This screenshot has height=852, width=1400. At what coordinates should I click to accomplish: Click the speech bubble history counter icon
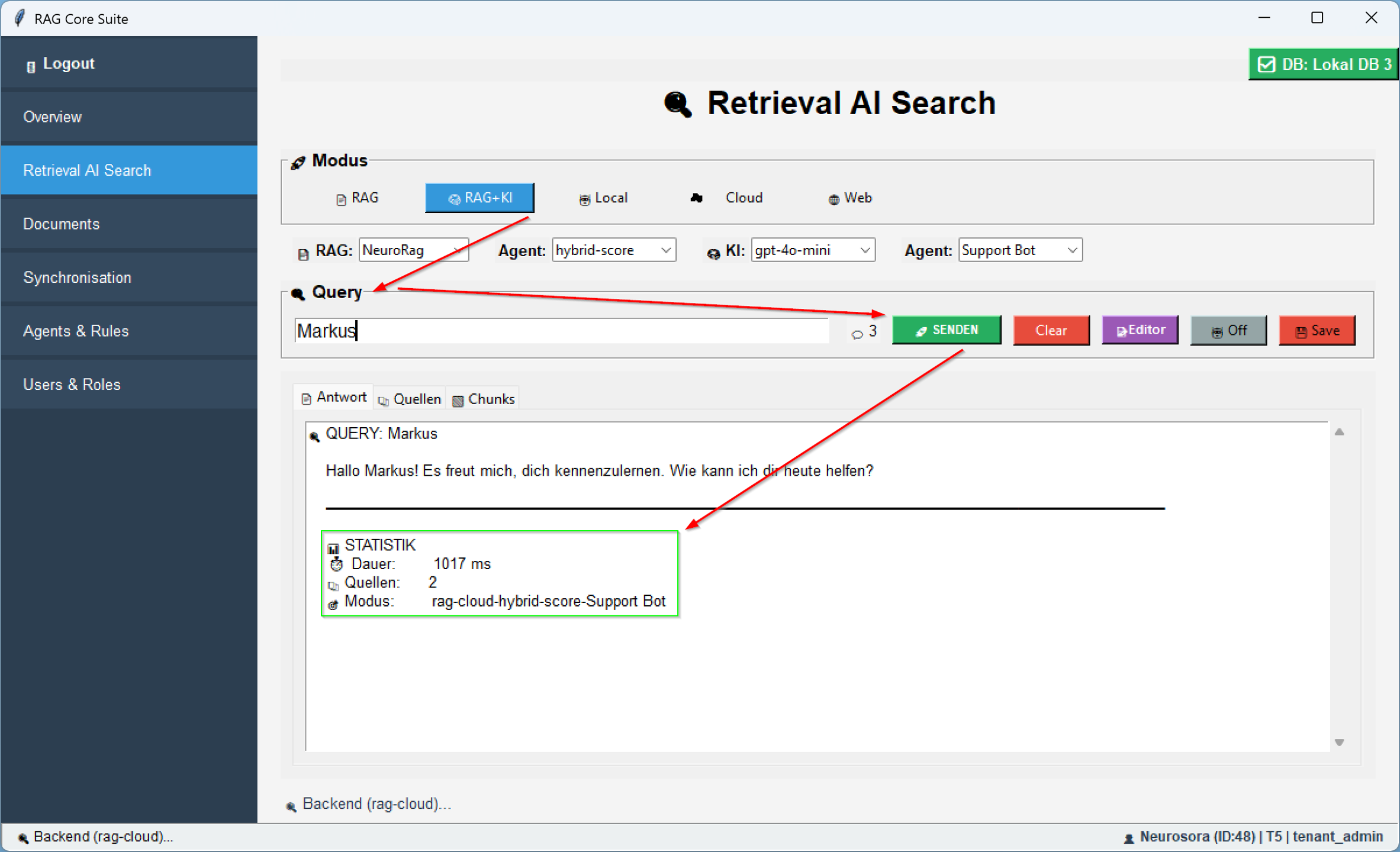pos(857,334)
